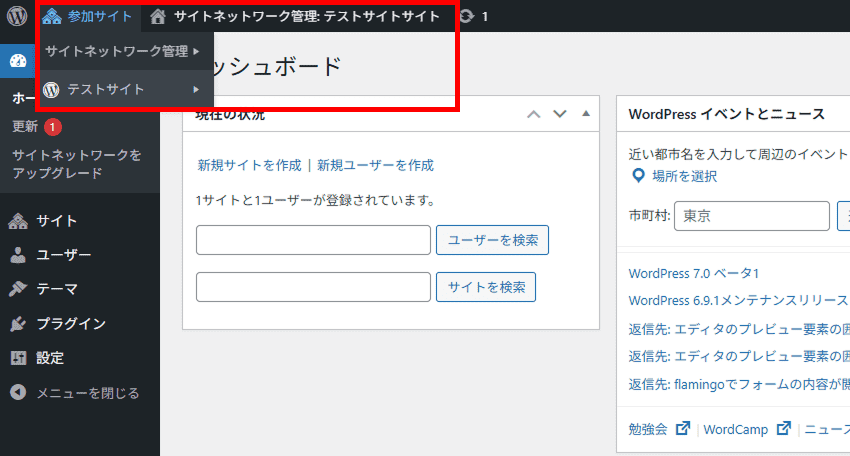This screenshot has width=850, height=456.
Task: Focus the user search input field
Action: coord(313,240)
